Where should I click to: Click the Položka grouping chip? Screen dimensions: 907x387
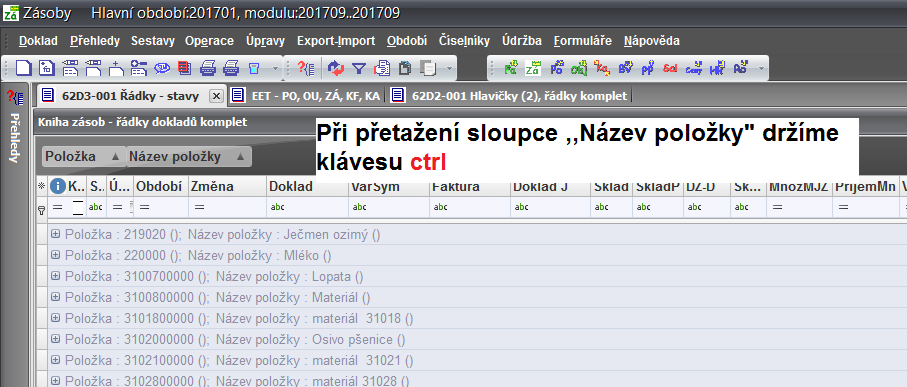pyautogui.click(x=83, y=156)
